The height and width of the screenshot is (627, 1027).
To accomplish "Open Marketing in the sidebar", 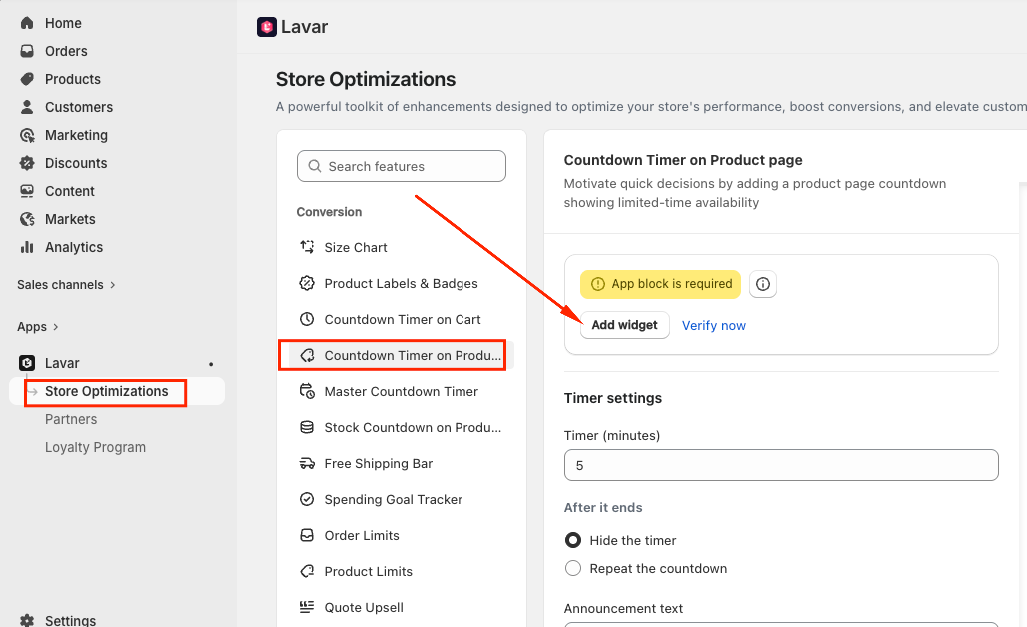I will point(76,135).
